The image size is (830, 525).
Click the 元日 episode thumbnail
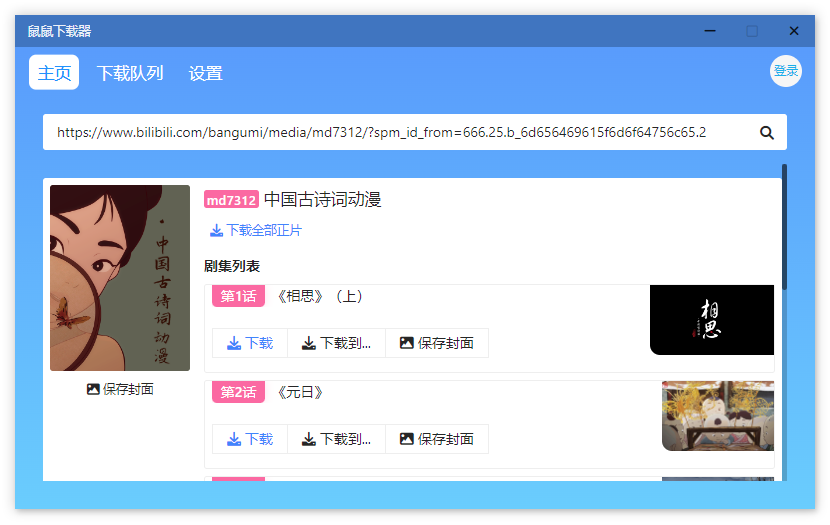click(718, 416)
